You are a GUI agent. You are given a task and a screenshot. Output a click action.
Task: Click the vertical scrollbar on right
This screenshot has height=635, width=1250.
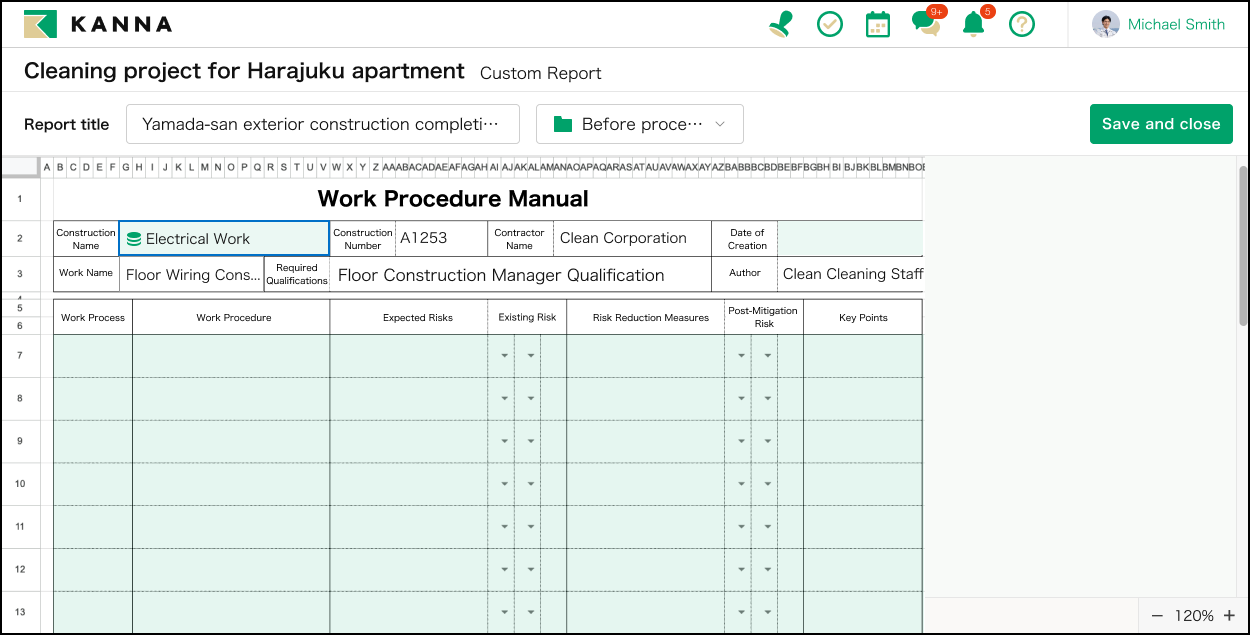pos(1243,246)
